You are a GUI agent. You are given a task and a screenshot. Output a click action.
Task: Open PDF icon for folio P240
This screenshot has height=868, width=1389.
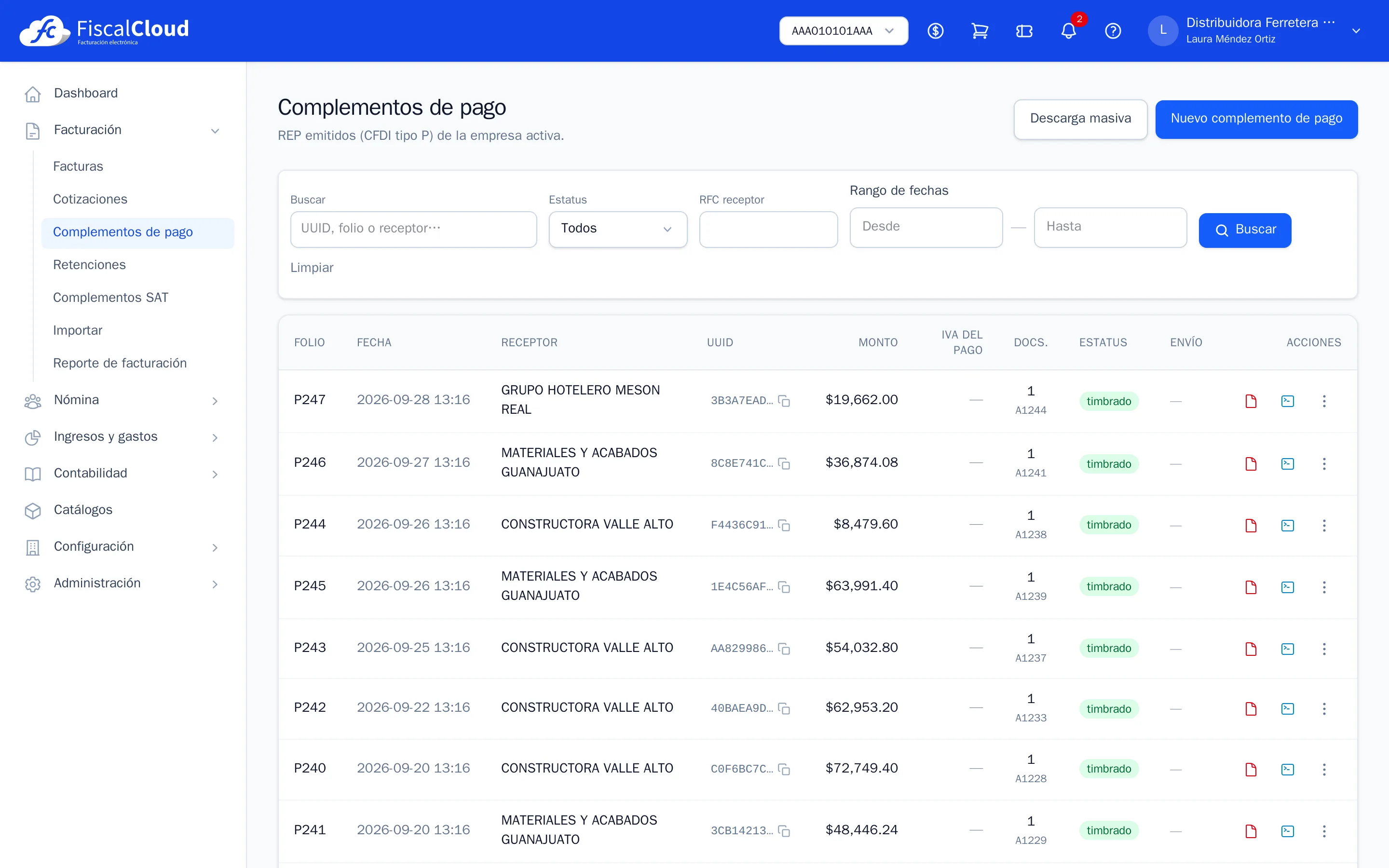click(1251, 769)
